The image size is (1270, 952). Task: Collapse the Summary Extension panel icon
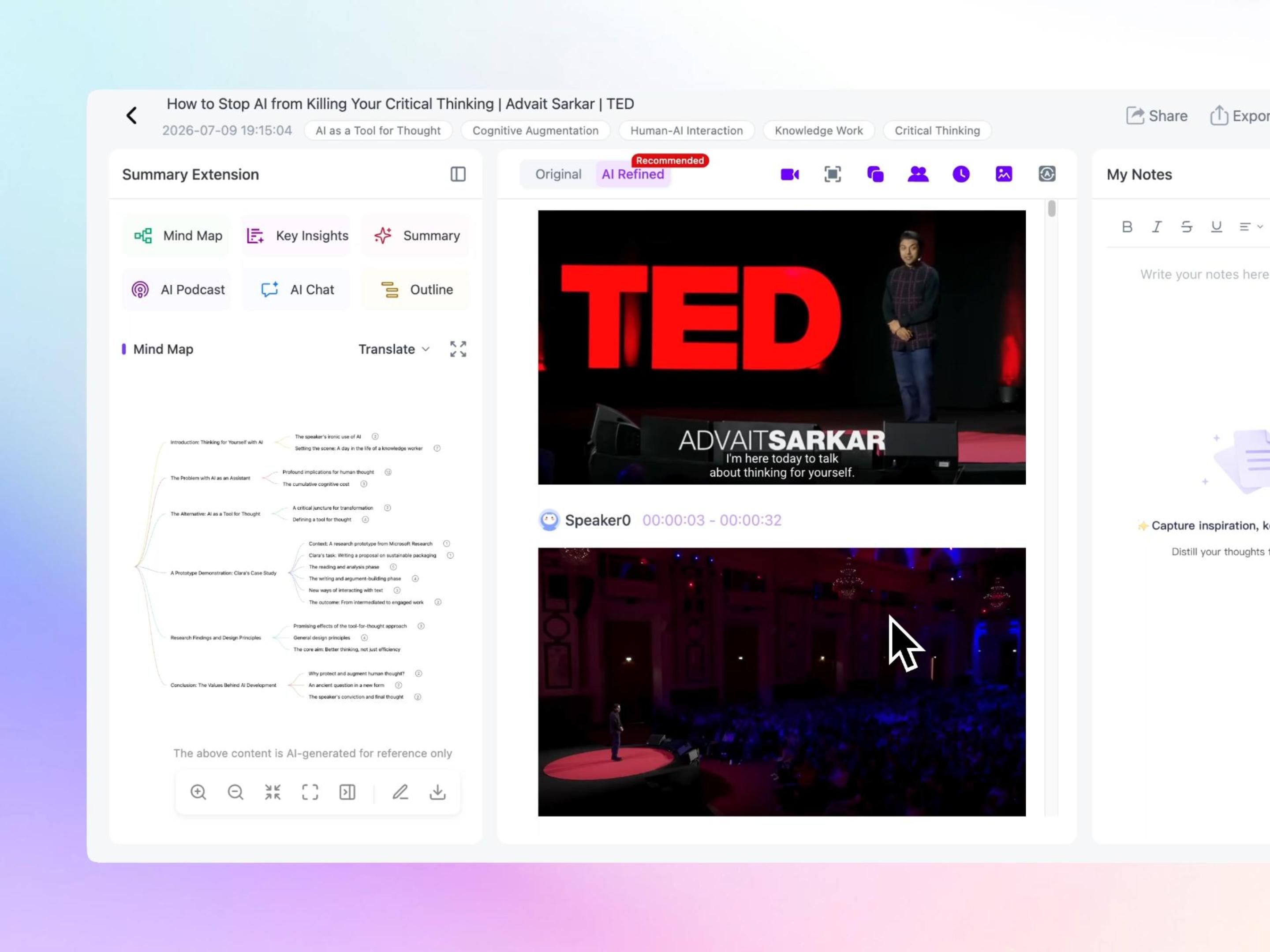tap(458, 174)
